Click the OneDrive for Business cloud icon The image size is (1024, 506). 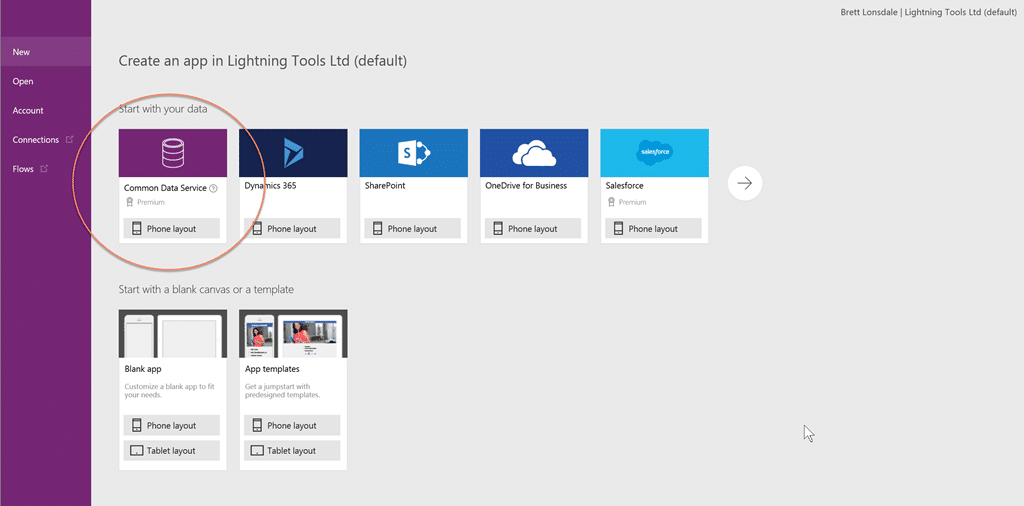(534, 153)
